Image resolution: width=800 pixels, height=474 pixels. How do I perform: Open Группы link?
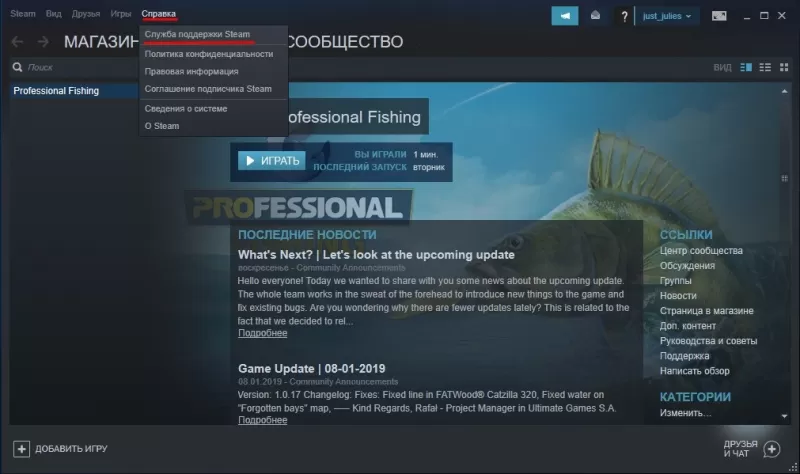pos(676,281)
